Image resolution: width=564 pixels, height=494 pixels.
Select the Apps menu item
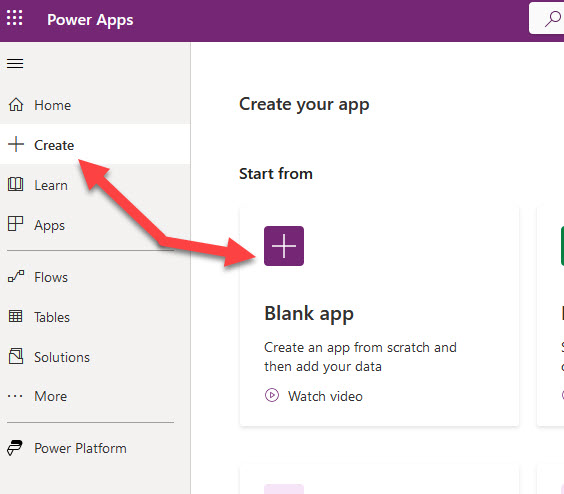click(x=95, y=225)
